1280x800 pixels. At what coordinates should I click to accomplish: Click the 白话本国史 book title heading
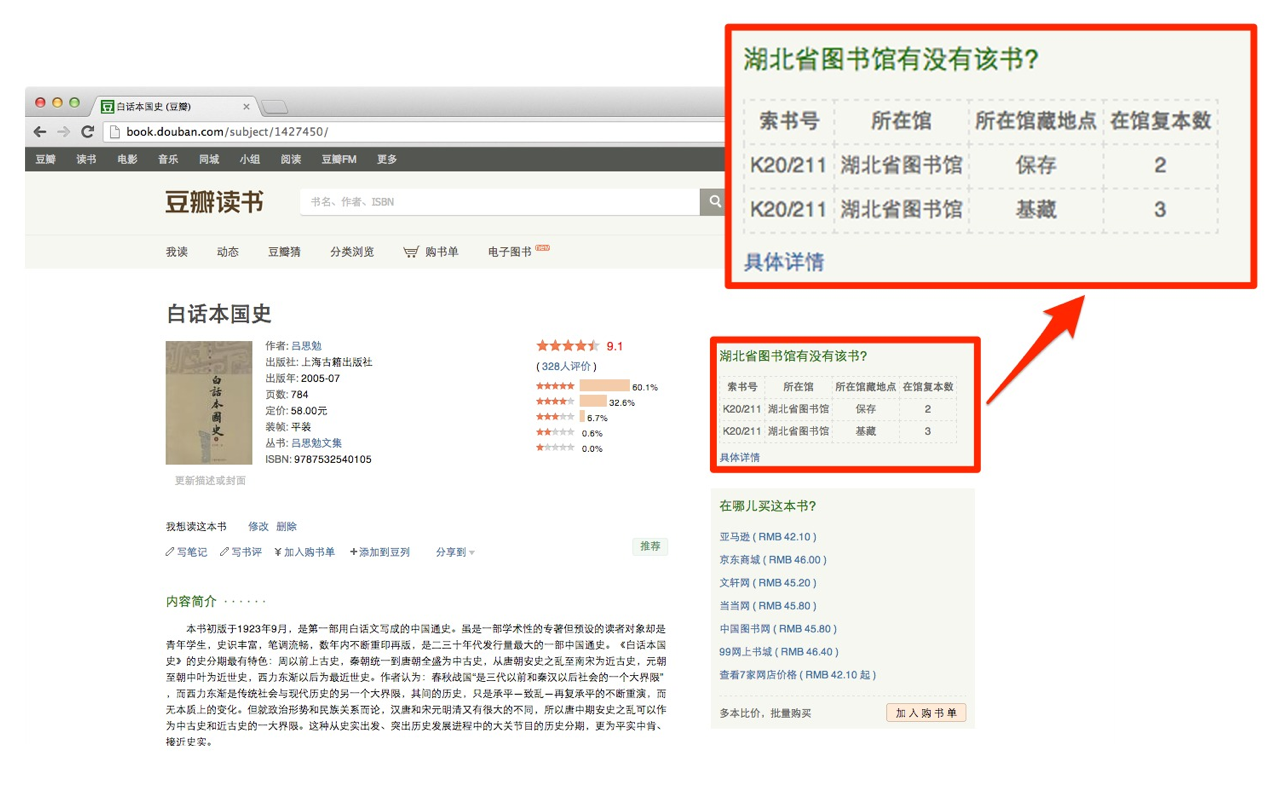(219, 314)
